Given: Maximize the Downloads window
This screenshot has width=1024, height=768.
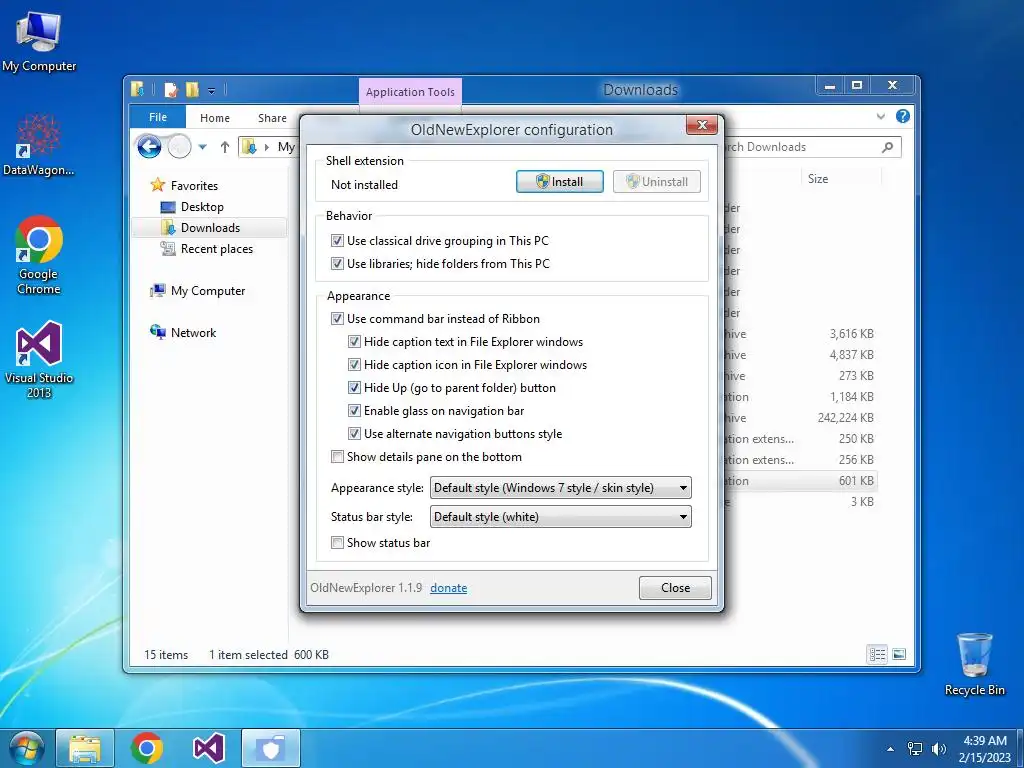Looking at the screenshot, I should point(857,85).
